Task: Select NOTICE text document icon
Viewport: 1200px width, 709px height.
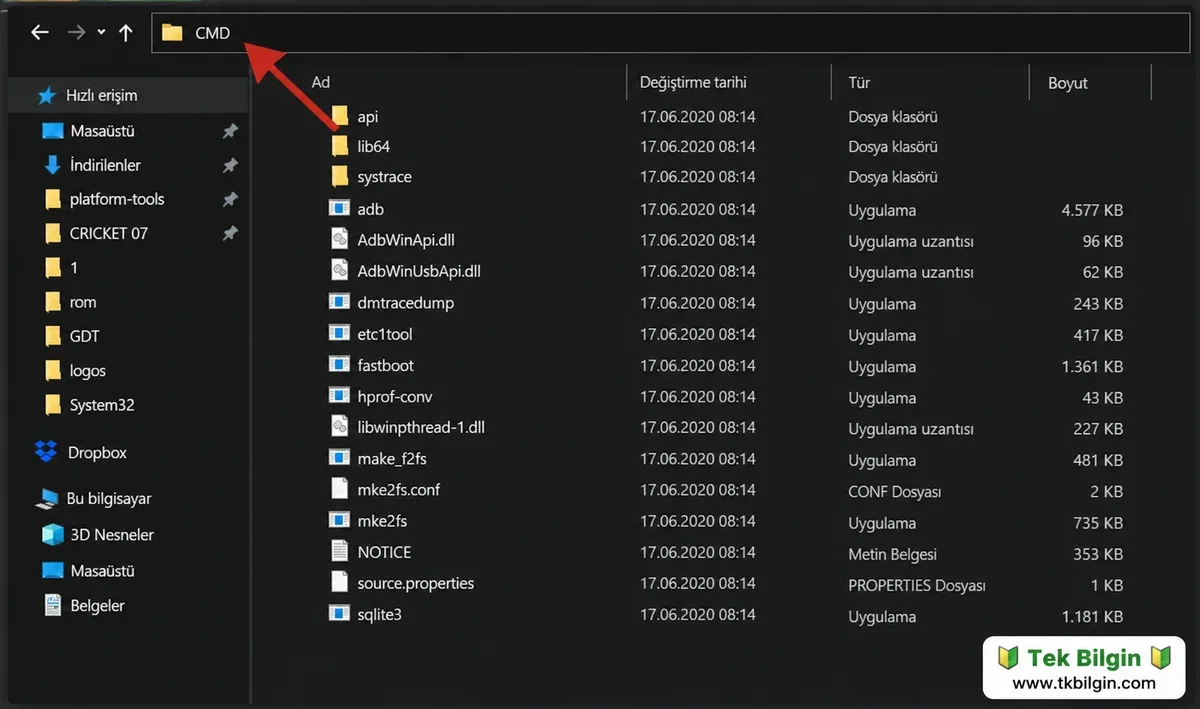Action: tap(340, 552)
